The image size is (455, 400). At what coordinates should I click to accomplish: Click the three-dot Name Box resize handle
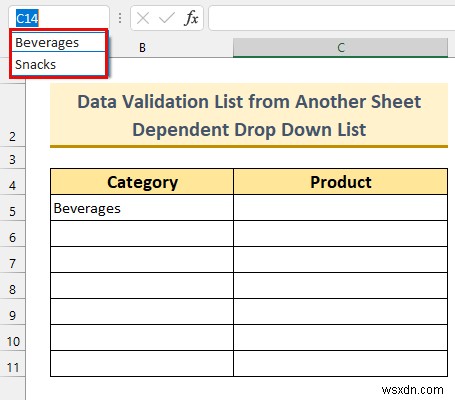[120, 18]
